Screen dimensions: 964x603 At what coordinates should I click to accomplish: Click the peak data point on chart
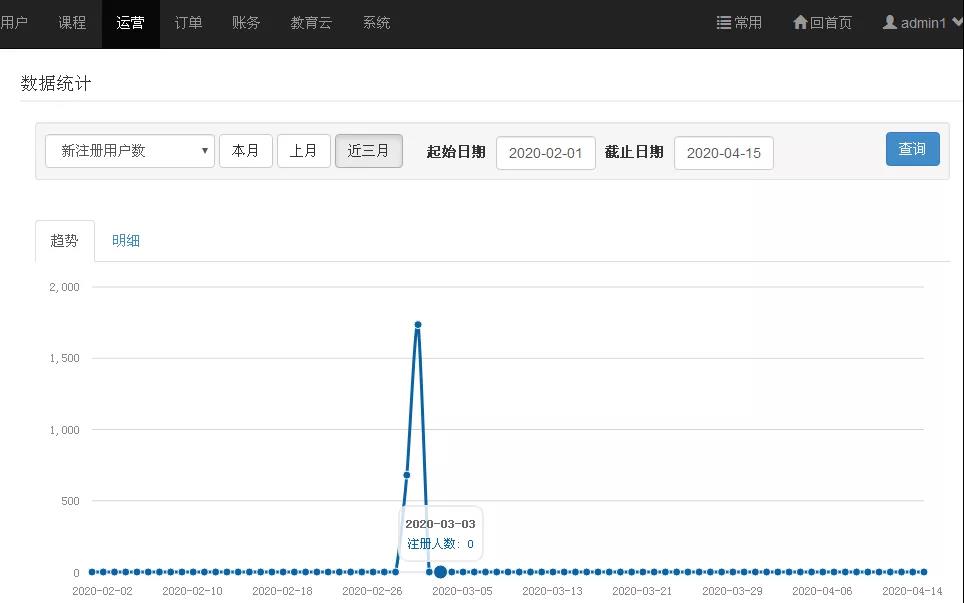418,325
